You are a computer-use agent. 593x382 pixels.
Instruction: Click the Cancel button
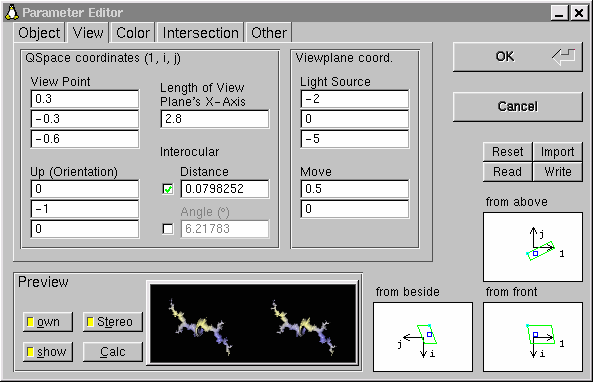pos(517,107)
